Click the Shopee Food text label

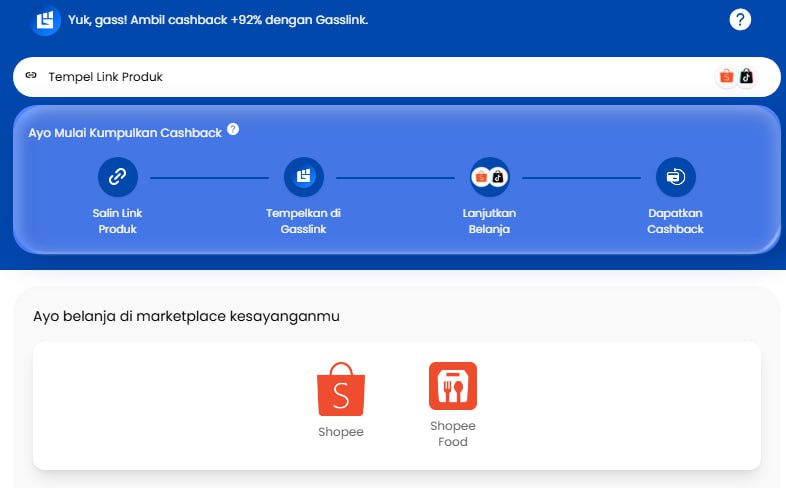453,434
